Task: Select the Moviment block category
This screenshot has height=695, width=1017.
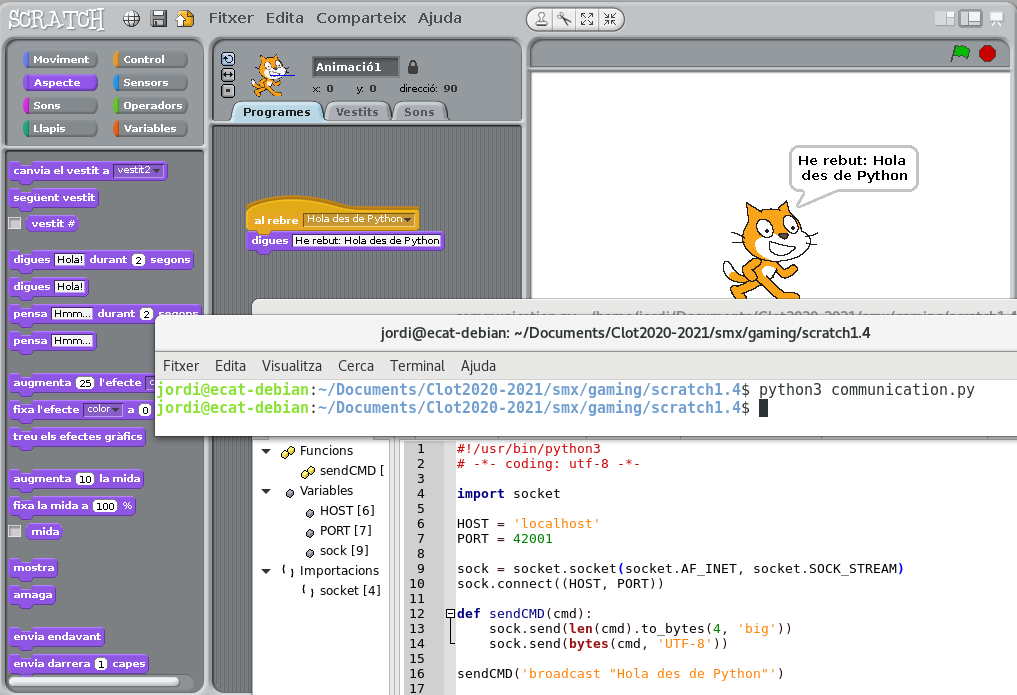Action: pyautogui.click(x=60, y=60)
